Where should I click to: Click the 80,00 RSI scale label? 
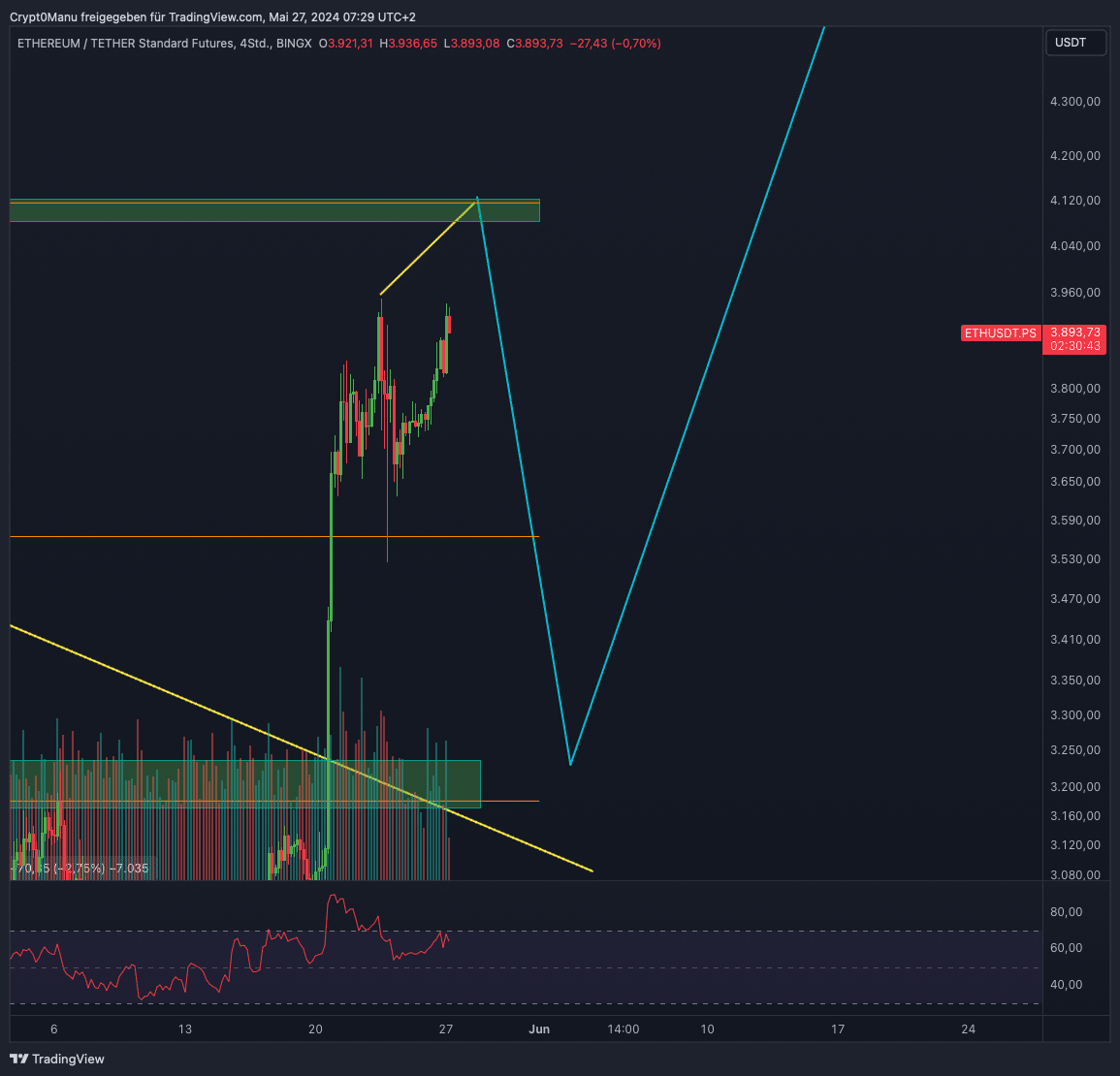1066,912
